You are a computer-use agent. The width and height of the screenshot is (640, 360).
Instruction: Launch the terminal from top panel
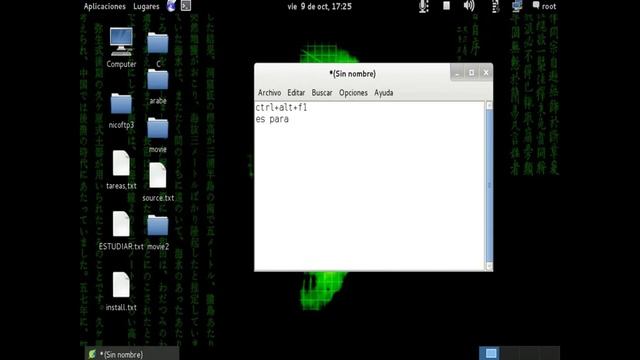coord(186,6)
